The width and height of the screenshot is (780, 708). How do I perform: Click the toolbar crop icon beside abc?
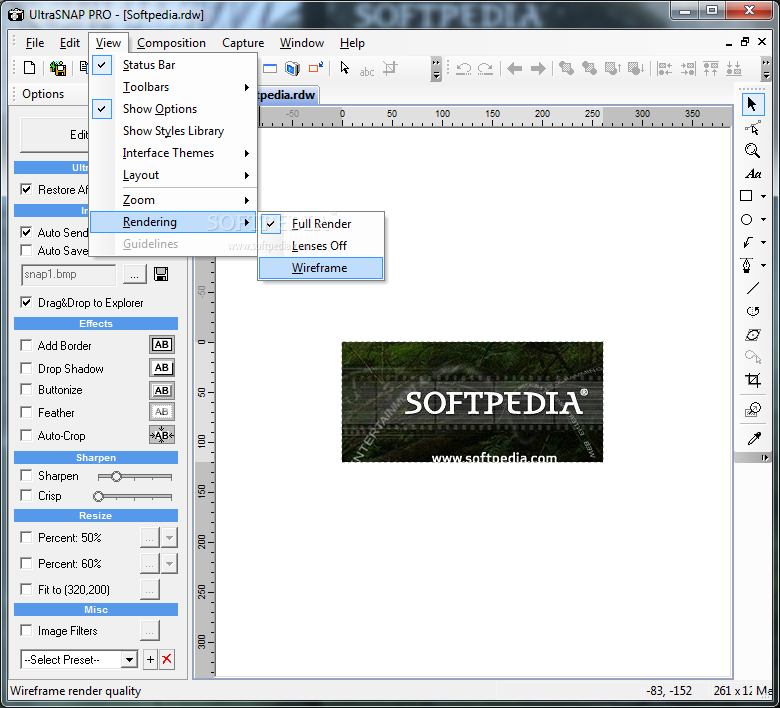(x=390, y=68)
